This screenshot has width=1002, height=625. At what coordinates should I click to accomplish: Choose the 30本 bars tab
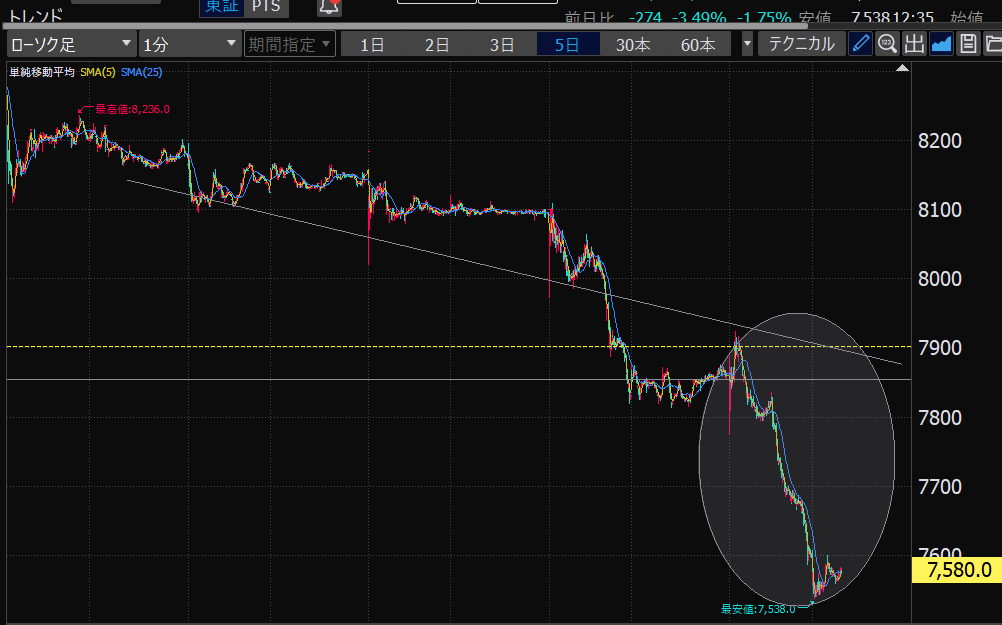[x=633, y=44]
